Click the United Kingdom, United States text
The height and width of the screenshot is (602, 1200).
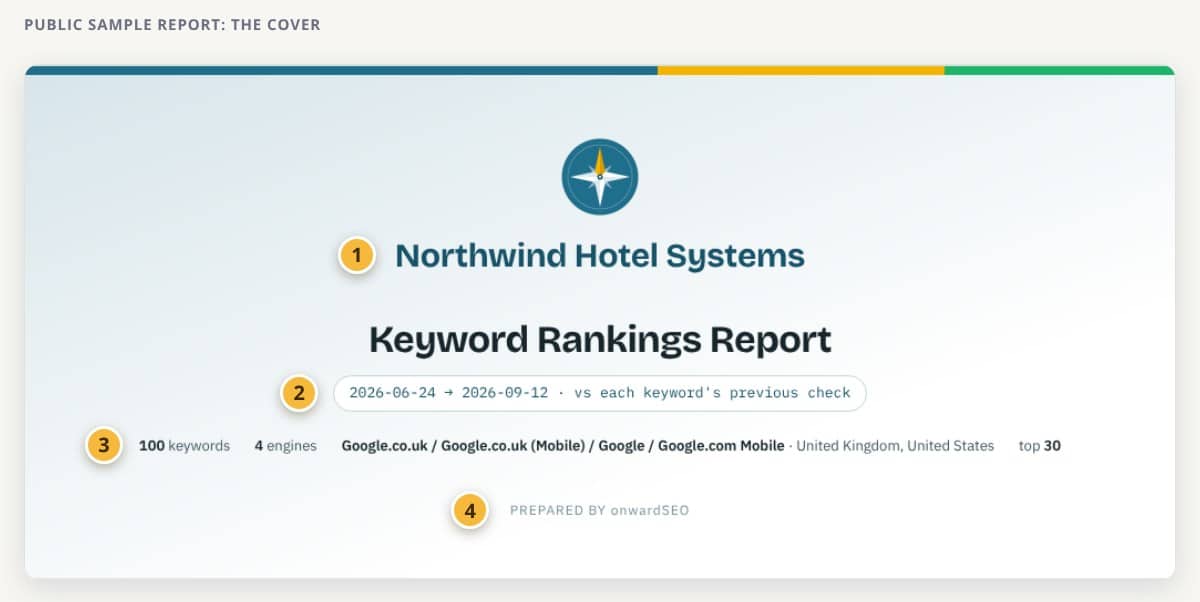tap(895, 446)
